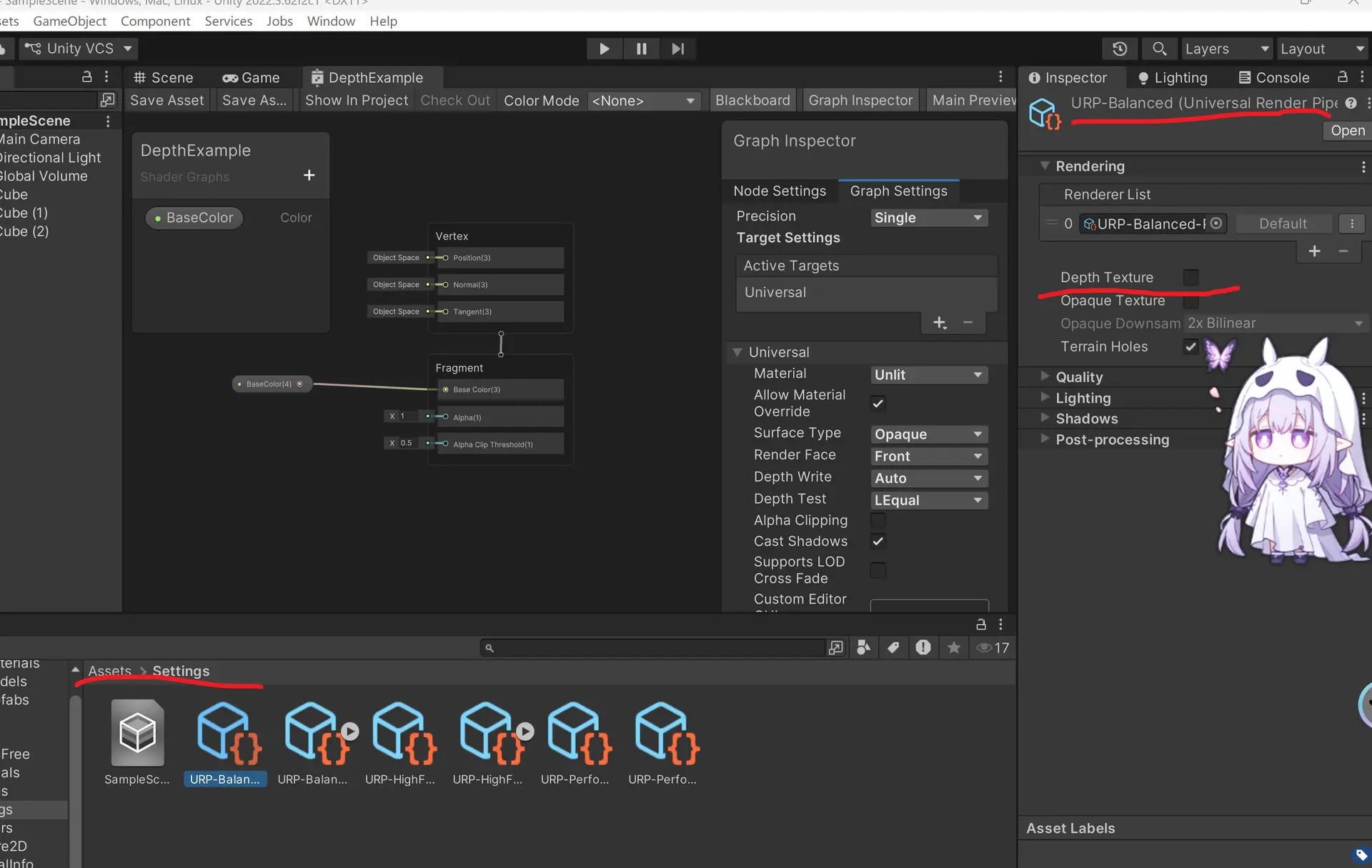This screenshot has width=1372, height=868.
Task: Open the Surface Type dropdown
Action: (x=929, y=434)
